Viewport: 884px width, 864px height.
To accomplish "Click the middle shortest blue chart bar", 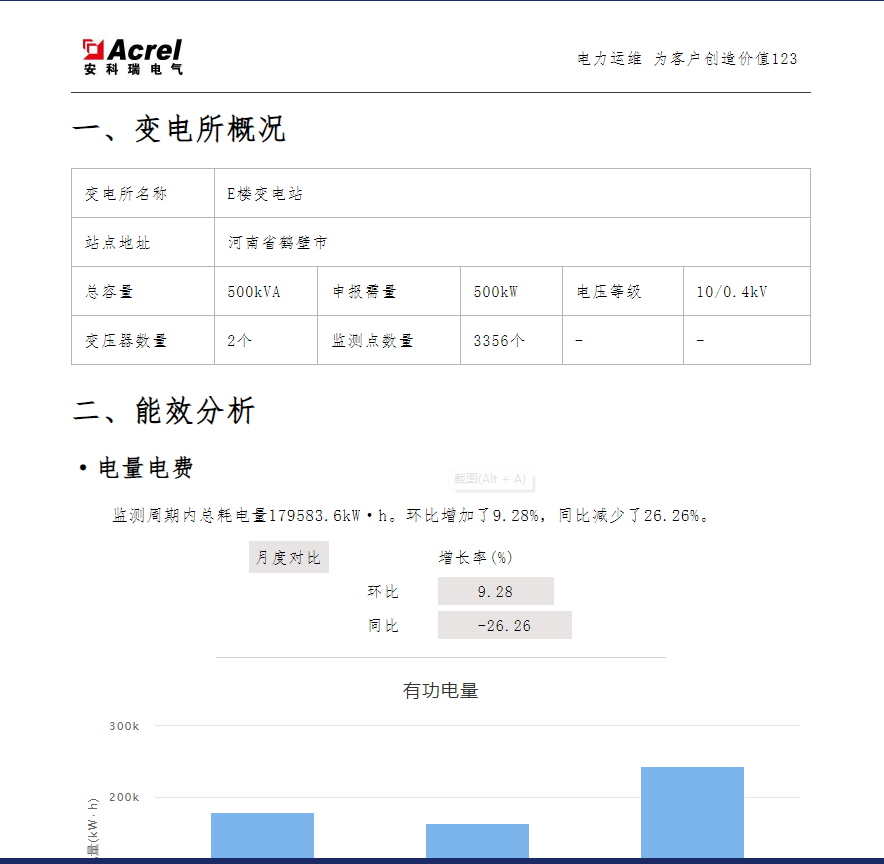I will tap(478, 841).
